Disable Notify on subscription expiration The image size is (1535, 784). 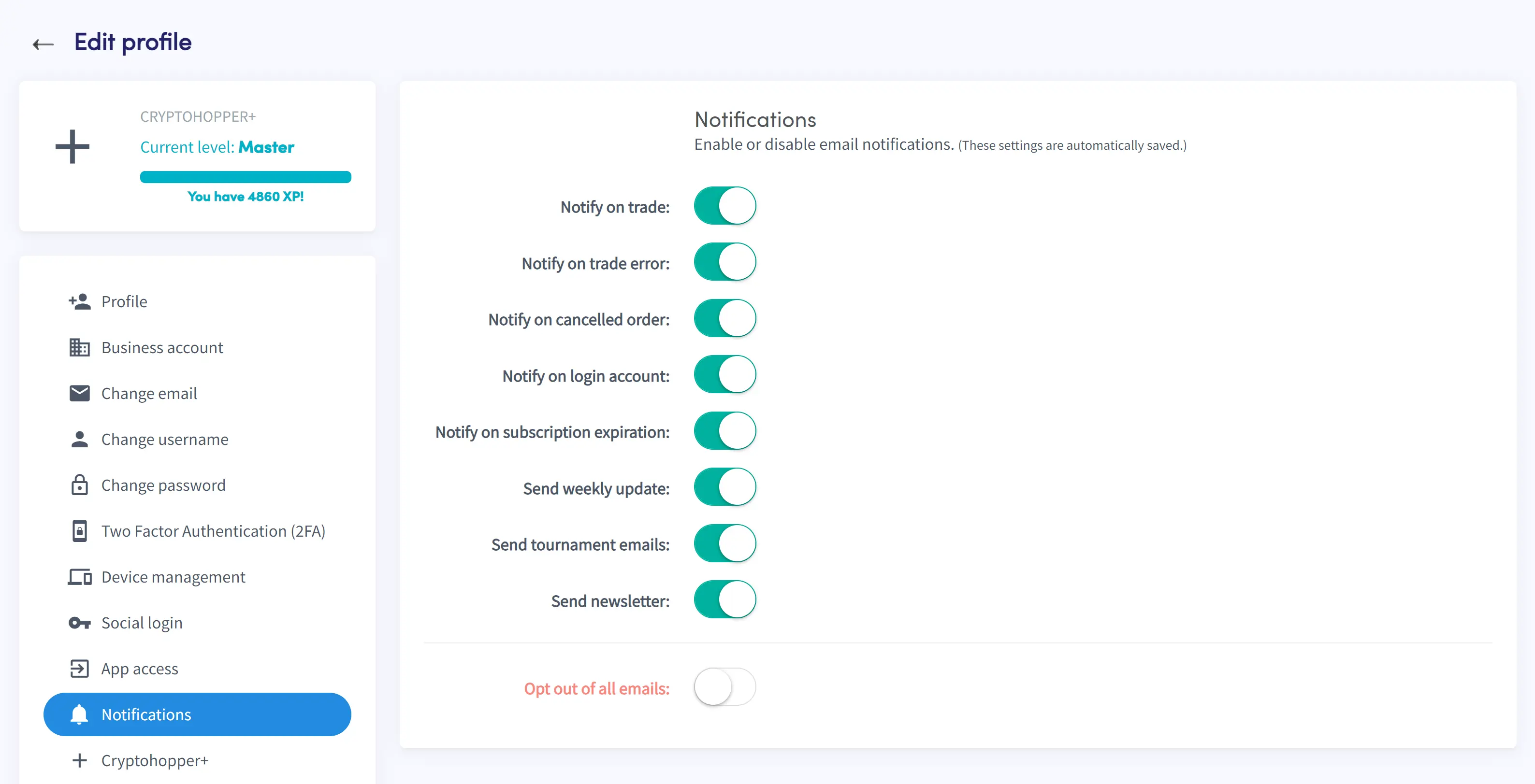[725, 432]
